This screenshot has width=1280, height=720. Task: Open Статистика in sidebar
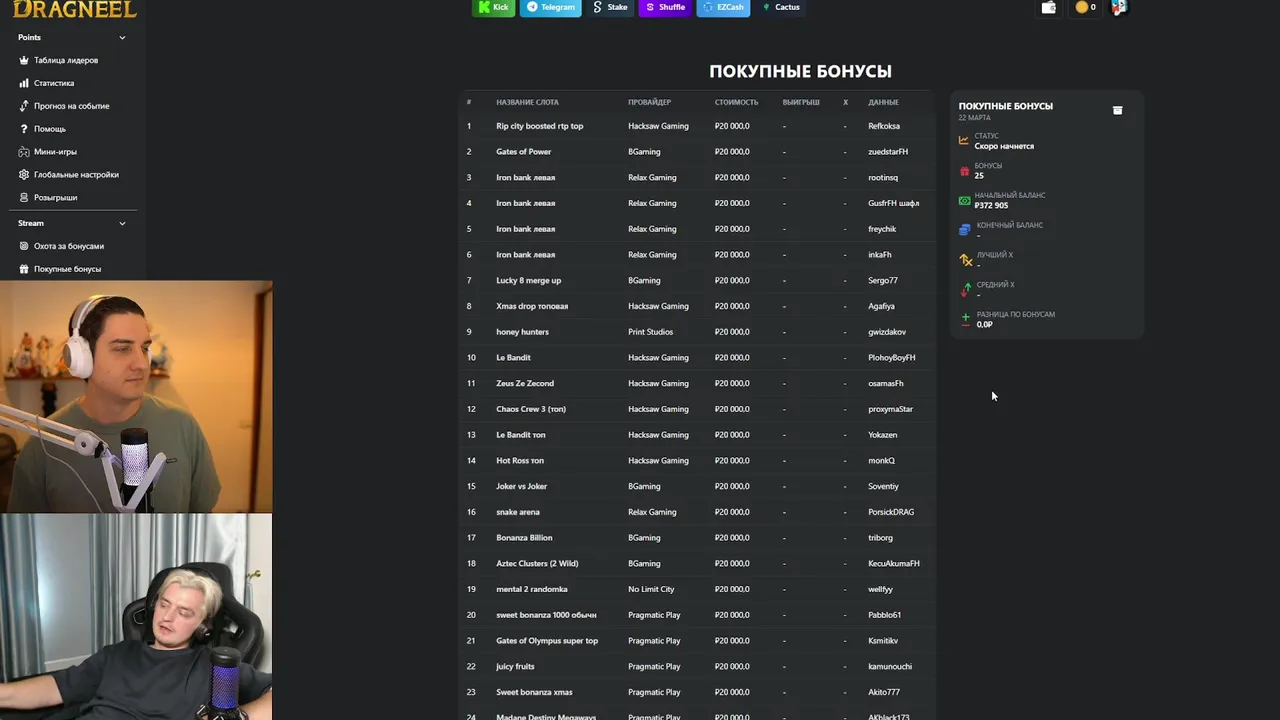point(54,83)
